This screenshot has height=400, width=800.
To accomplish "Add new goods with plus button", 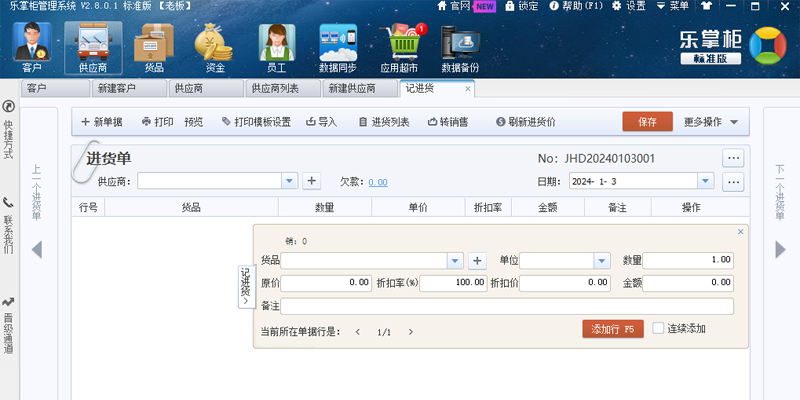I will point(477,261).
